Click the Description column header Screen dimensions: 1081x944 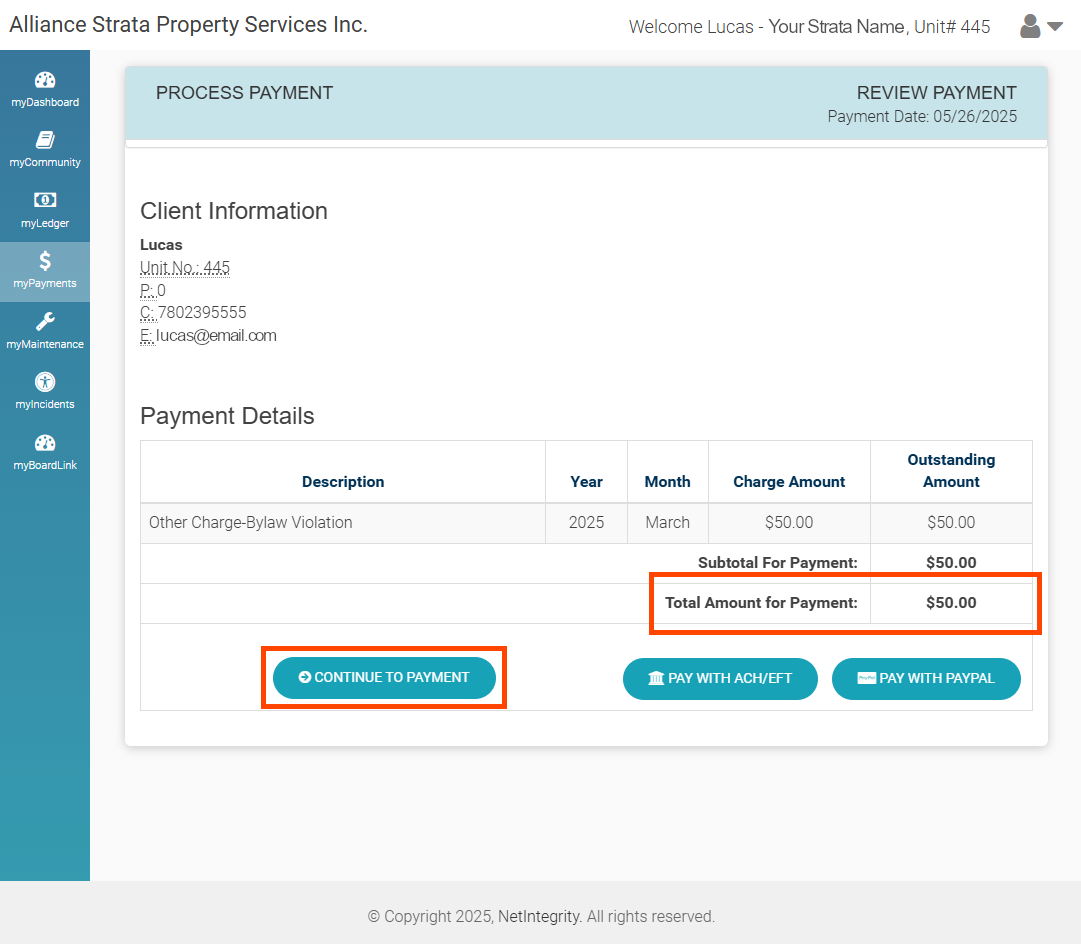(343, 481)
